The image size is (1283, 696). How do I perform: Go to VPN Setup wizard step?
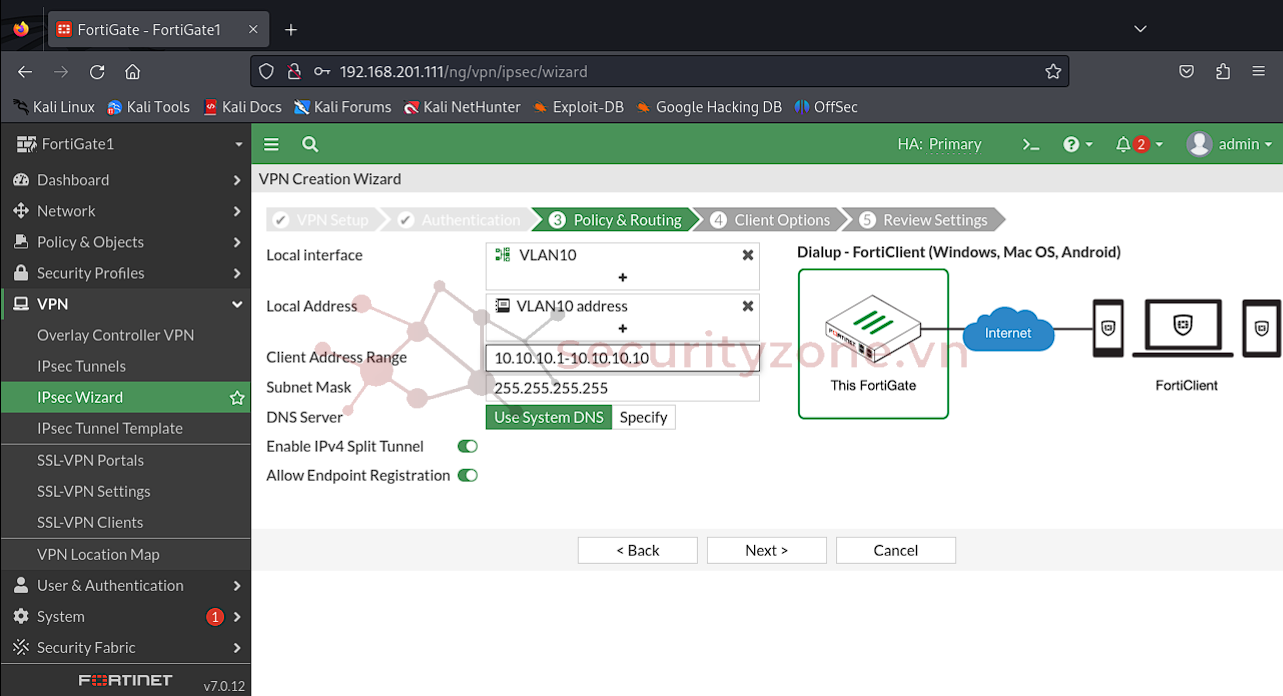[x=323, y=220]
